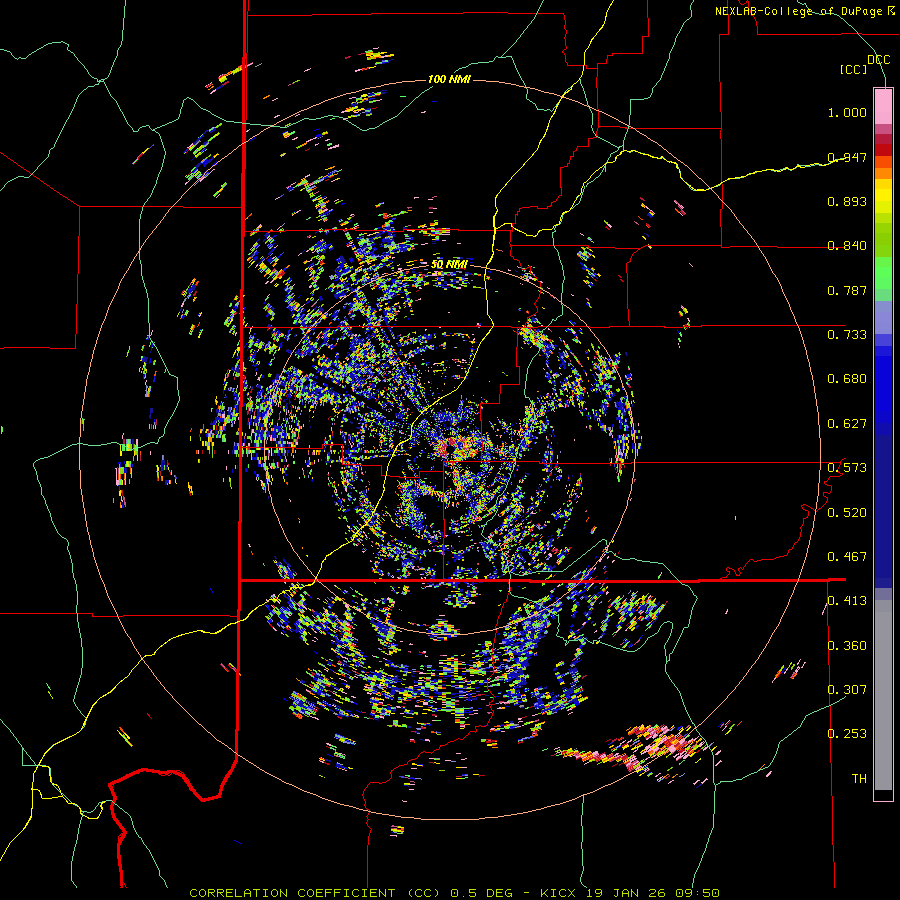Select the 0.307 scale value
Image resolution: width=900 pixels, height=900 pixels.
pyautogui.click(x=847, y=690)
